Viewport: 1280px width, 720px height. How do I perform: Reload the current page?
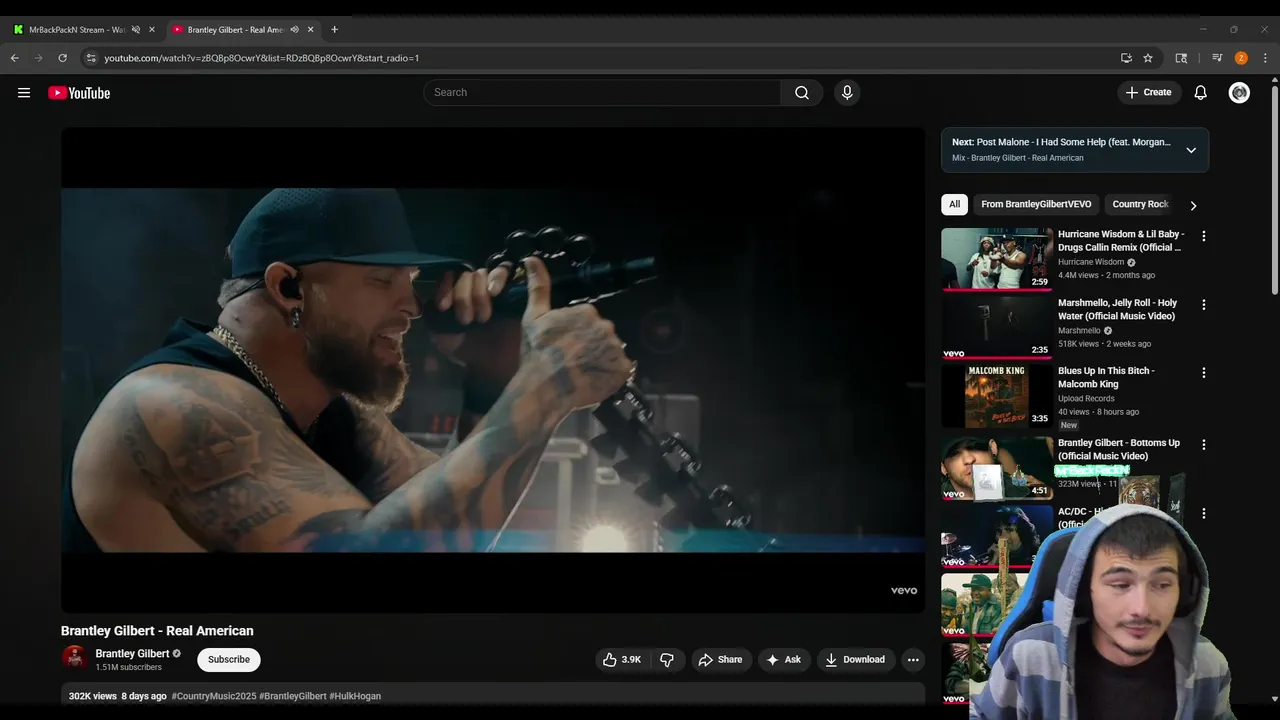(62, 58)
